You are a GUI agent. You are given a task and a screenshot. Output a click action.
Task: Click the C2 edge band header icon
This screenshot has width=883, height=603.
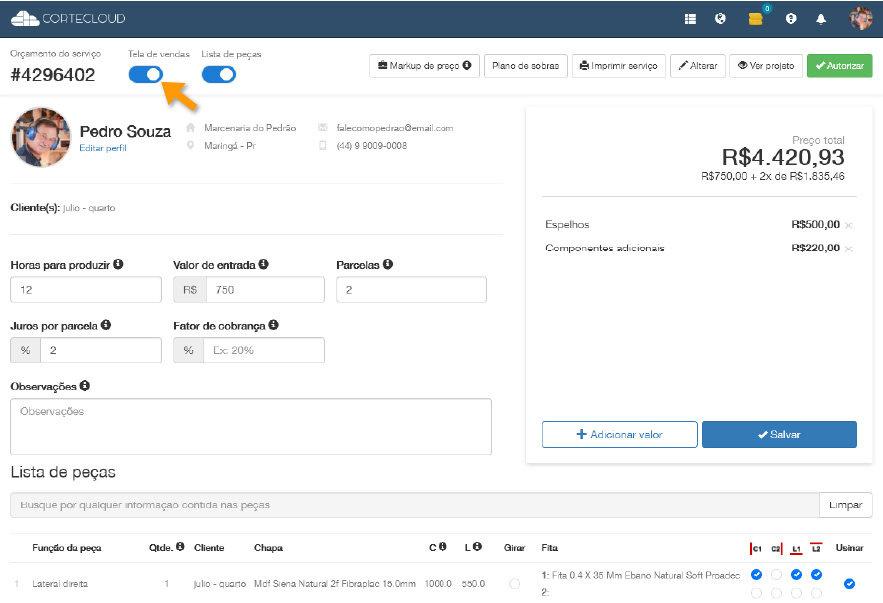click(x=777, y=548)
